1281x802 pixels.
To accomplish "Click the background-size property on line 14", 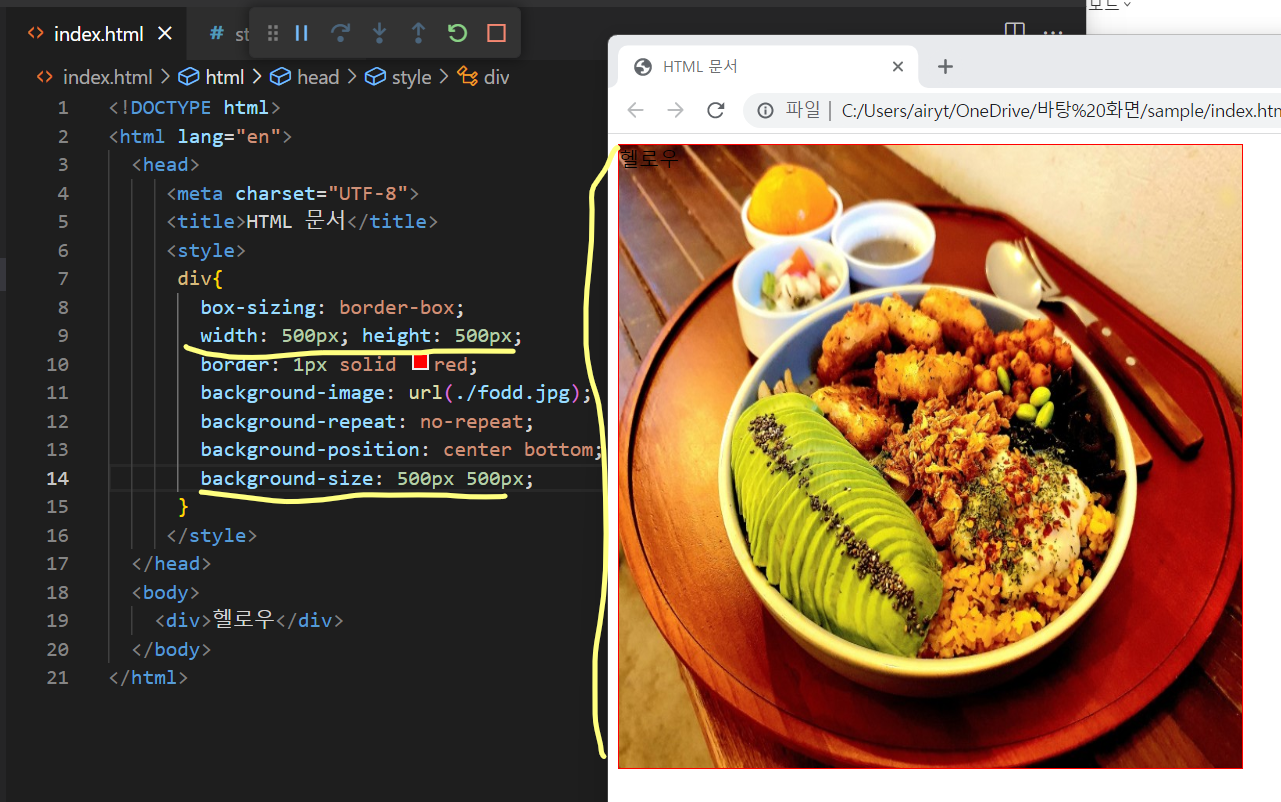I will pyautogui.click(x=287, y=478).
